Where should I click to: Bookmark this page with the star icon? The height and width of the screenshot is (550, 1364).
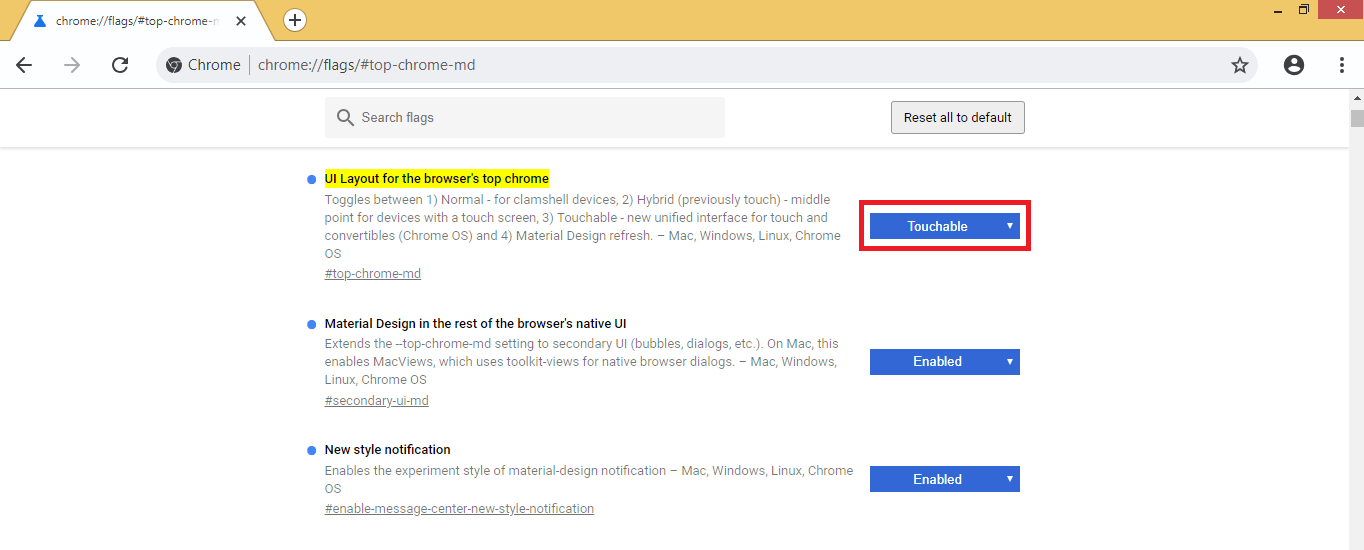1240,65
